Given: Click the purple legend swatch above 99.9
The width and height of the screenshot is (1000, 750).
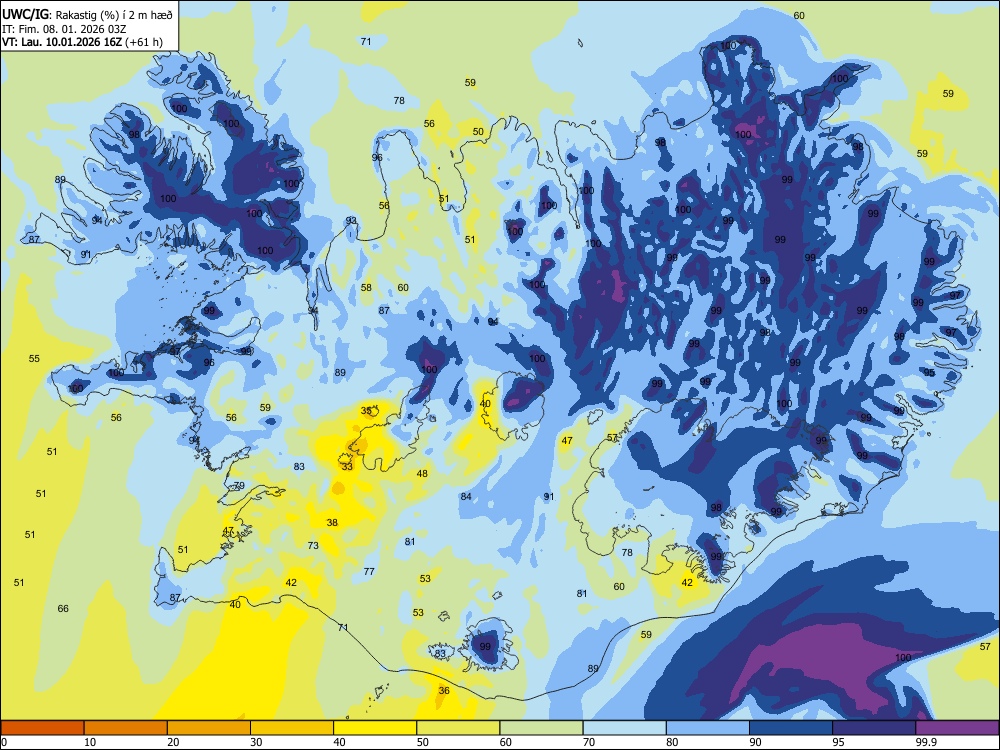Looking at the screenshot, I should tap(957, 728).
